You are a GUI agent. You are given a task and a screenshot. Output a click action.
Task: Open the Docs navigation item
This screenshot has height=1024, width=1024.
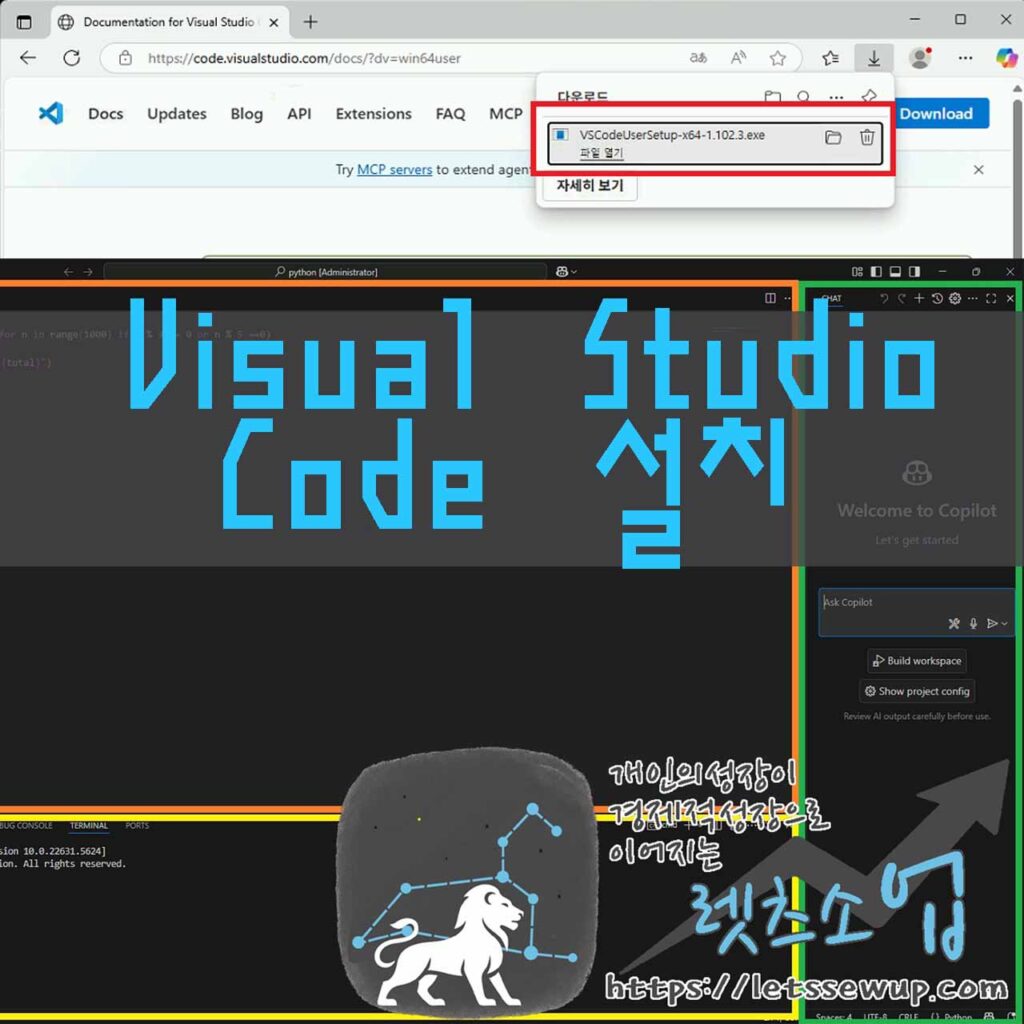(x=105, y=114)
